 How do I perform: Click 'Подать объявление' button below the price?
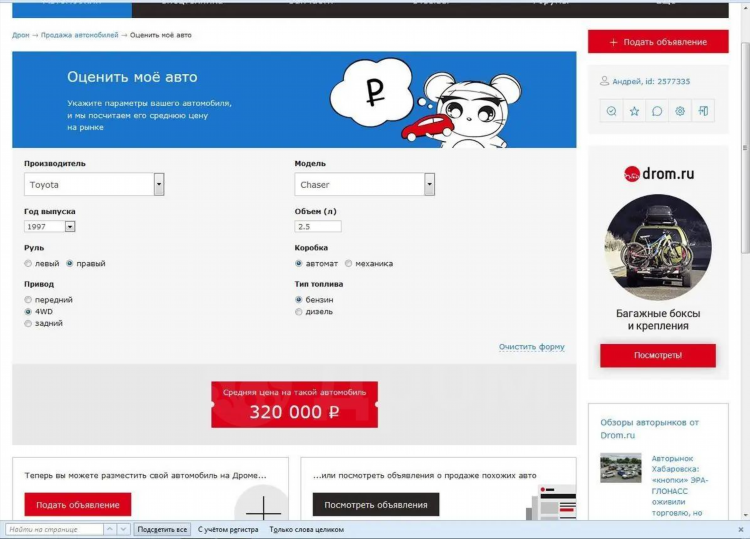77,505
